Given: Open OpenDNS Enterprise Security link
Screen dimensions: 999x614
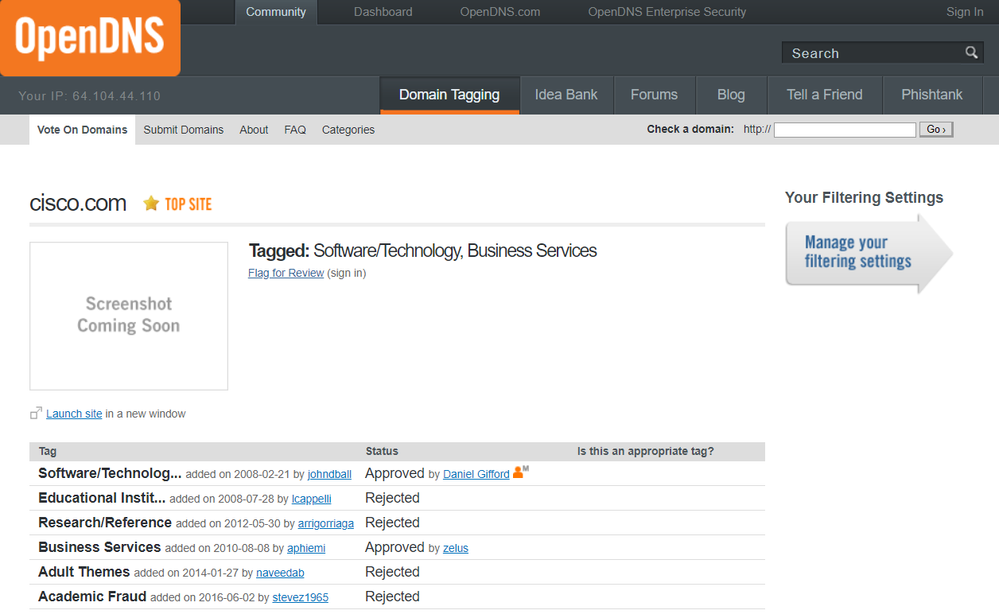Looking at the screenshot, I should (x=666, y=12).
